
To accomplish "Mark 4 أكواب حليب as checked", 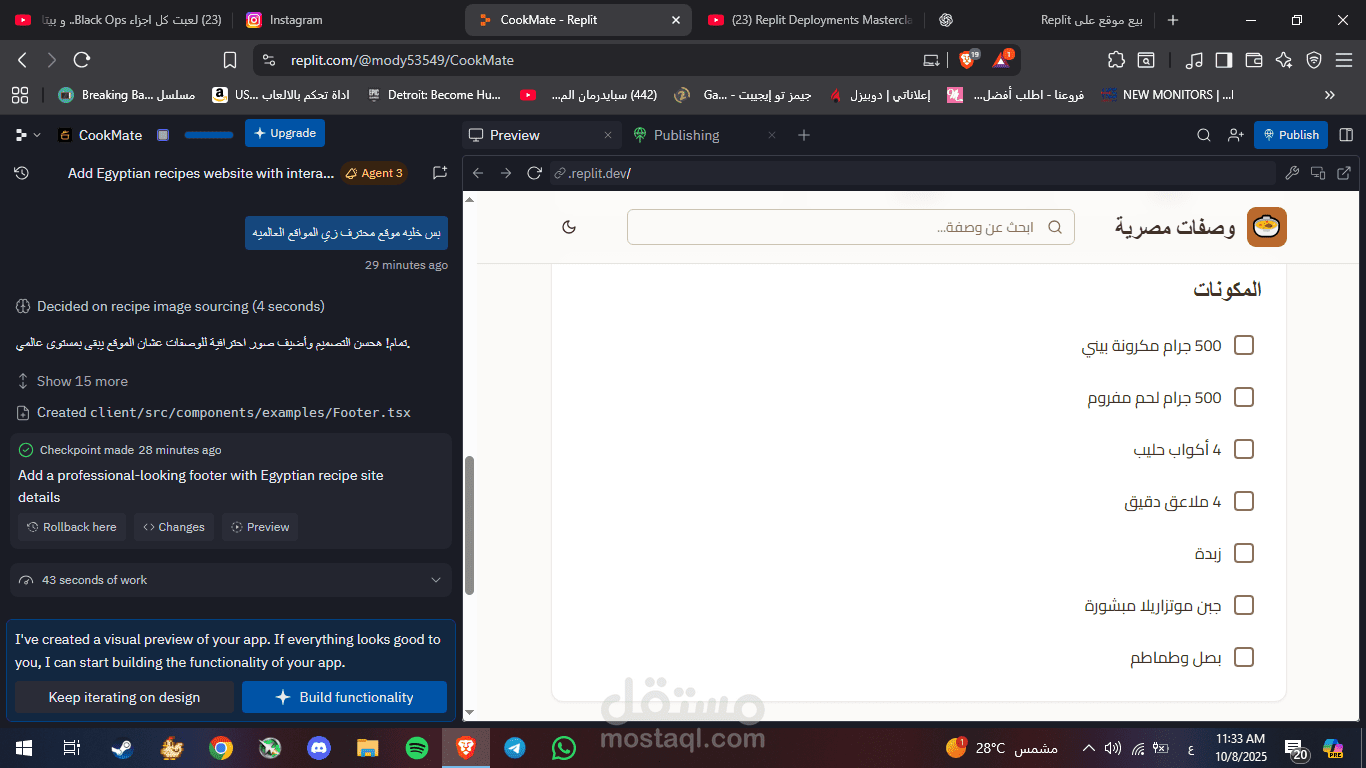I will (1244, 449).
